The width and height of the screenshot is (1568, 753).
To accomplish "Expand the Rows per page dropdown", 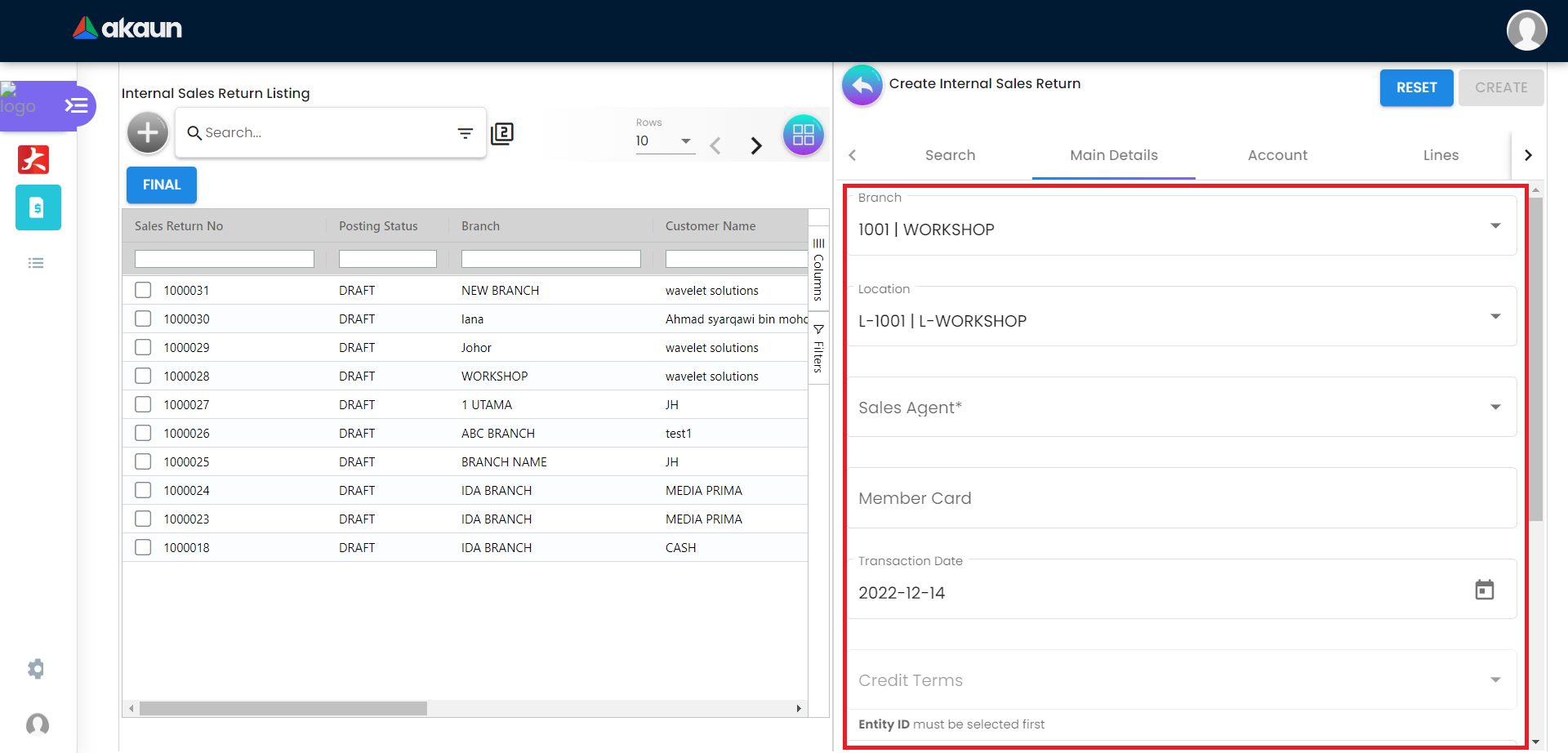I will pyautogui.click(x=685, y=141).
